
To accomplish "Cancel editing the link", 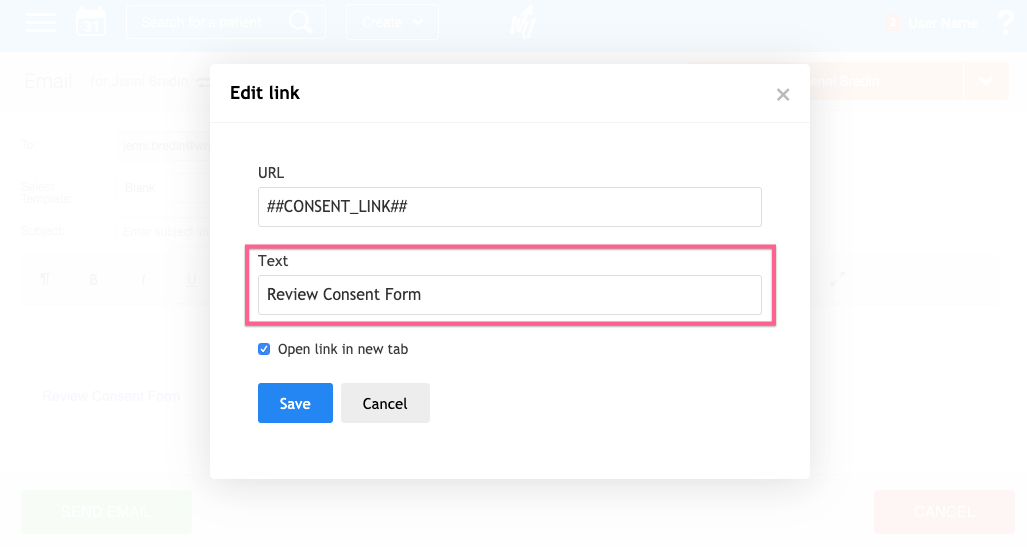I will [x=385, y=403].
